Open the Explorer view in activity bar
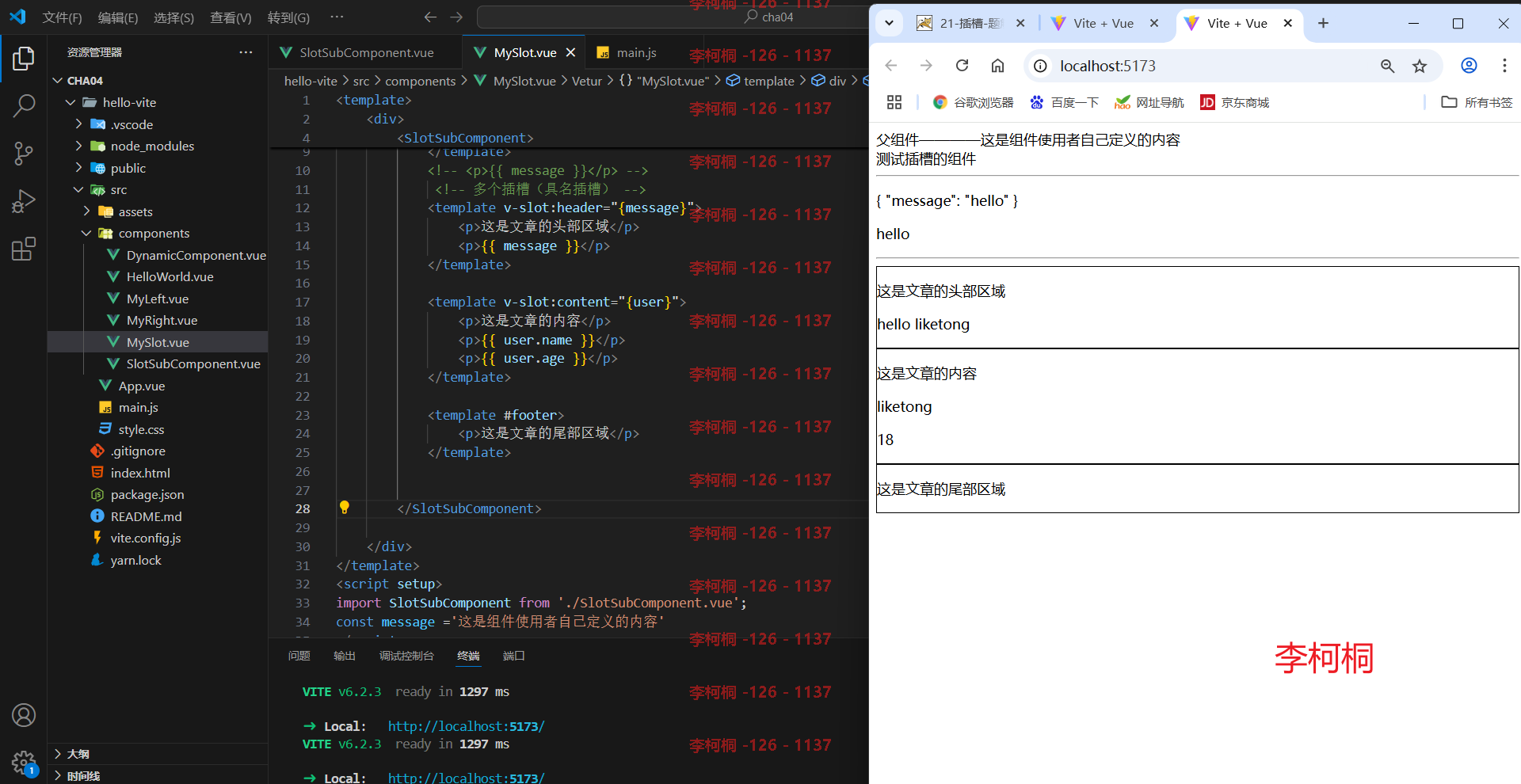The height and width of the screenshot is (784, 1521). 24,59
